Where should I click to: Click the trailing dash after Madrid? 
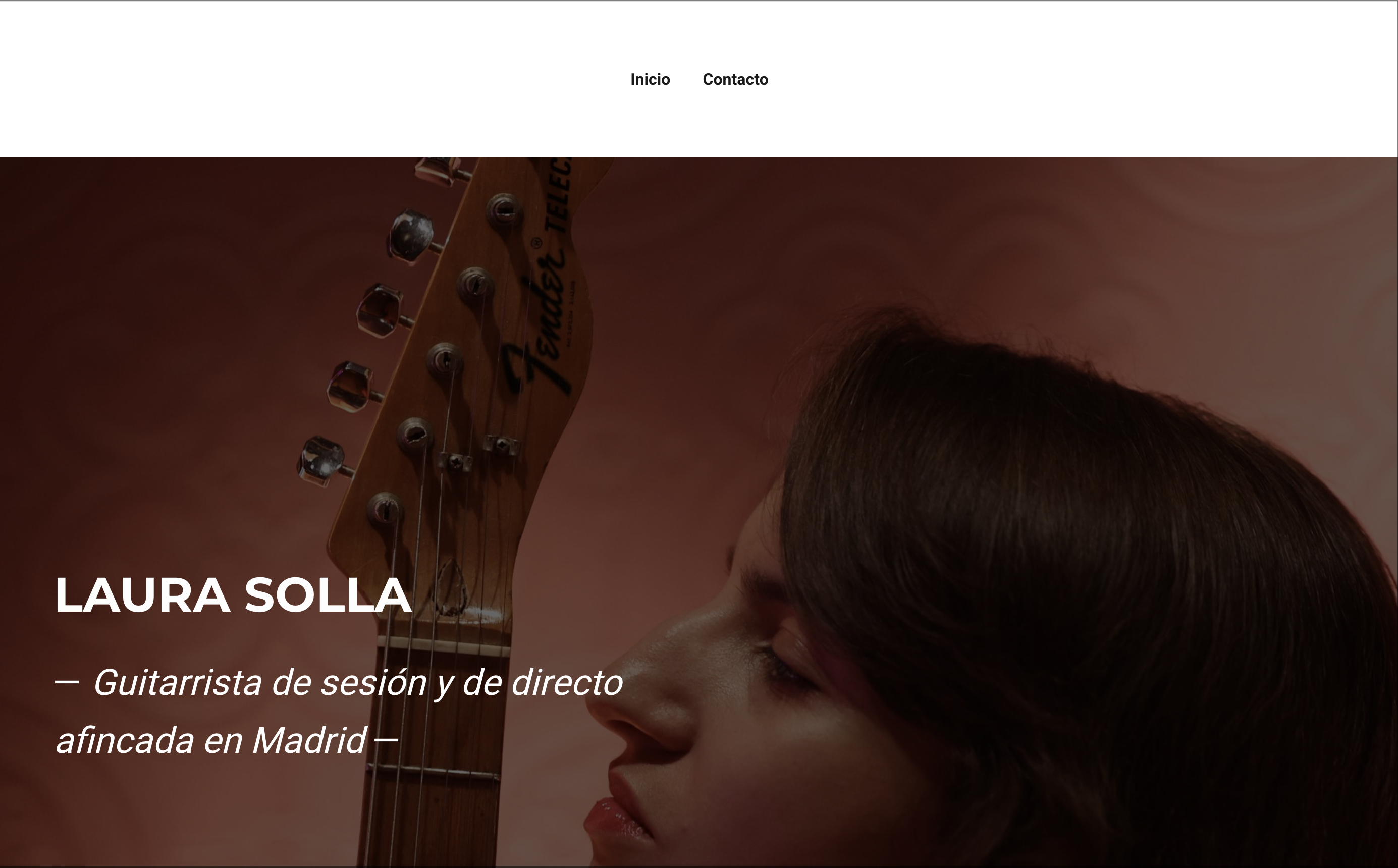pyautogui.click(x=387, y=740)
